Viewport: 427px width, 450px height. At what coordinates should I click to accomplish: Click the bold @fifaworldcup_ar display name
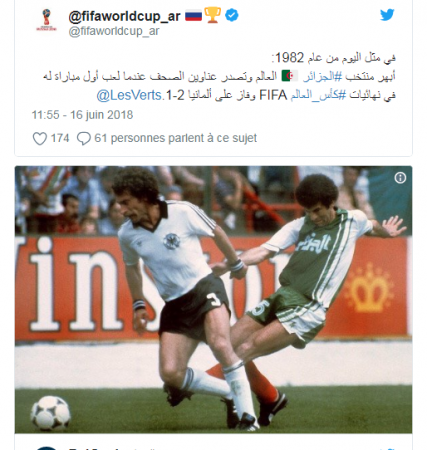point(124,16)
